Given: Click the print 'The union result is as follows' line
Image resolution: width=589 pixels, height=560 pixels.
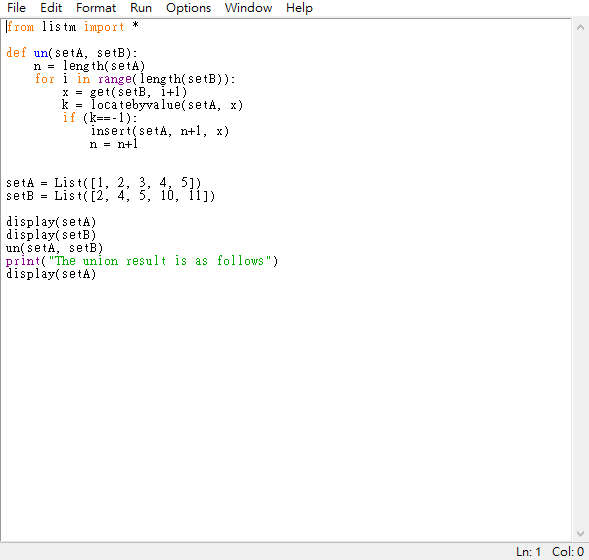Looking at the screenshot, I should (142, 261).
